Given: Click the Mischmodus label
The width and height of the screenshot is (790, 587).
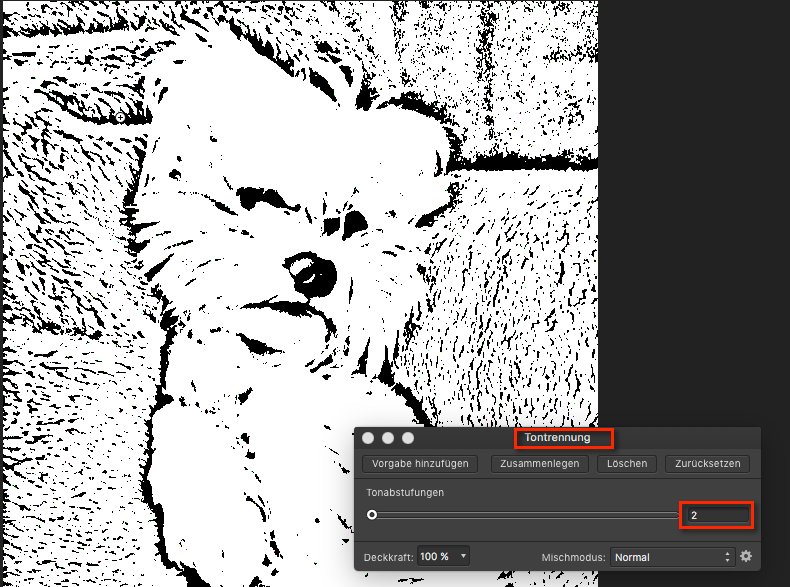Looking at the screenshot, I should (573, 556).
